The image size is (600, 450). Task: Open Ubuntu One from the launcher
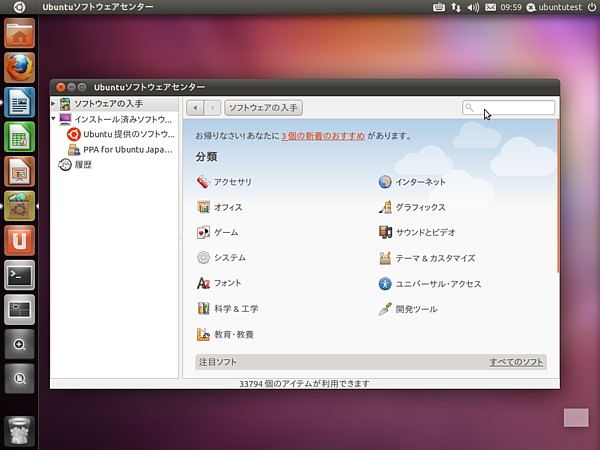pos(20,240)
